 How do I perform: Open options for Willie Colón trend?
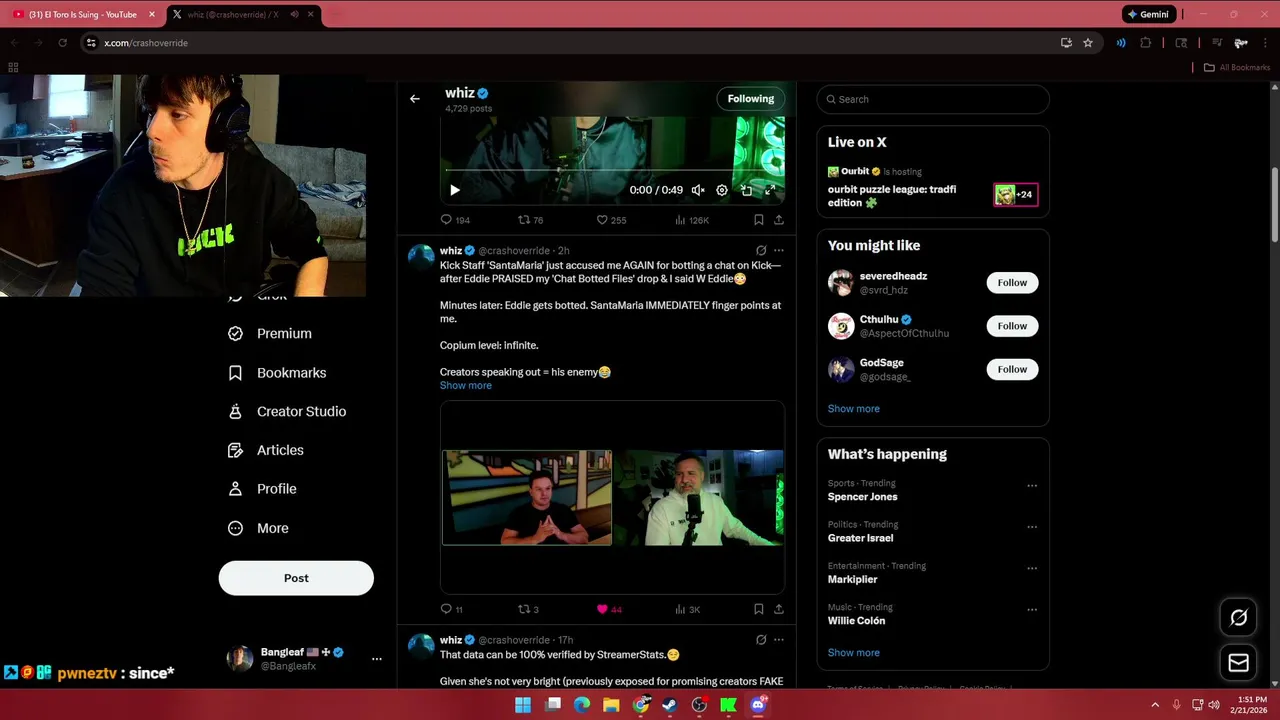coord(1032,610)
